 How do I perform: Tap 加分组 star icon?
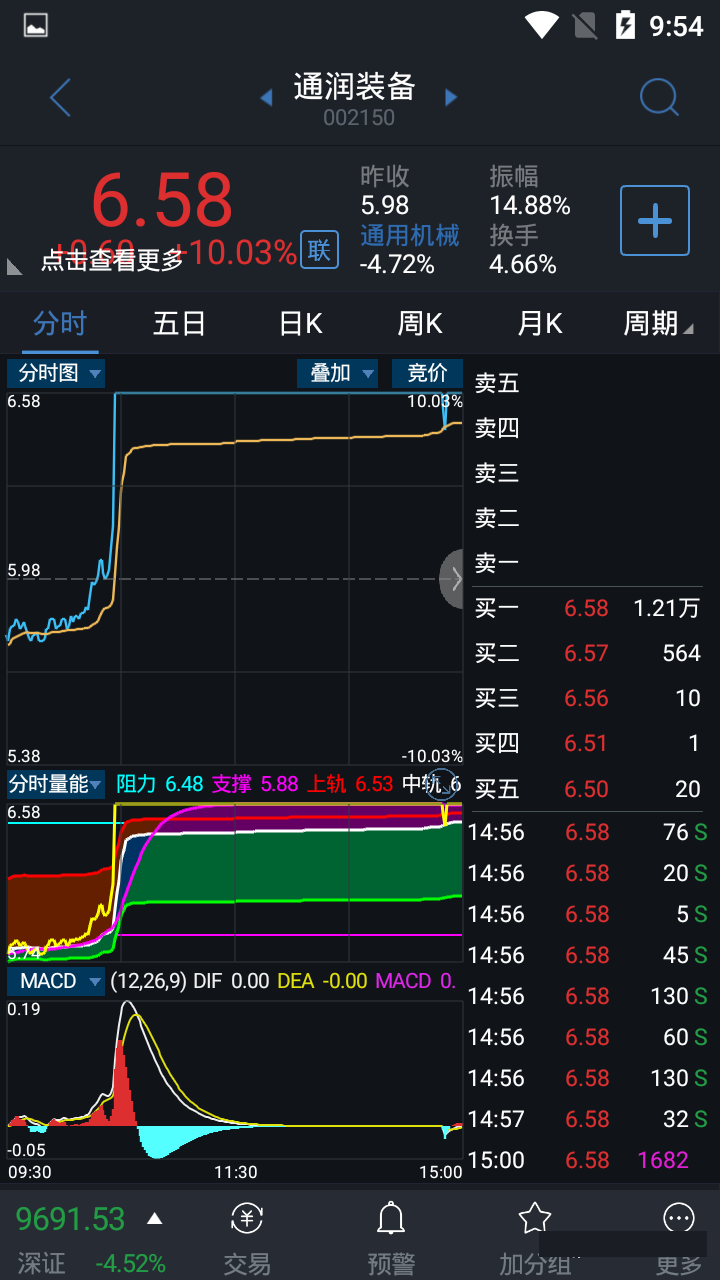point(535,1217)
